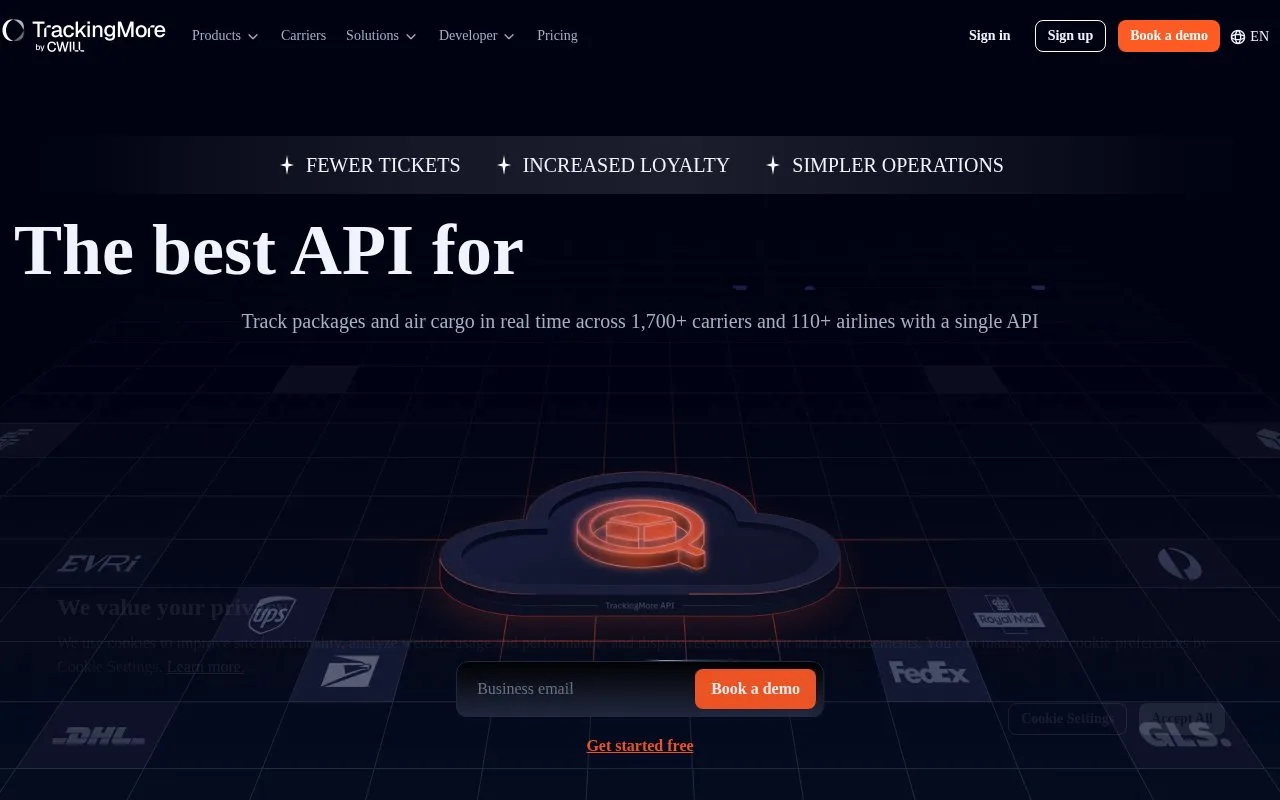
Task: Click Sign in in the header
Action: click(990, 36)
